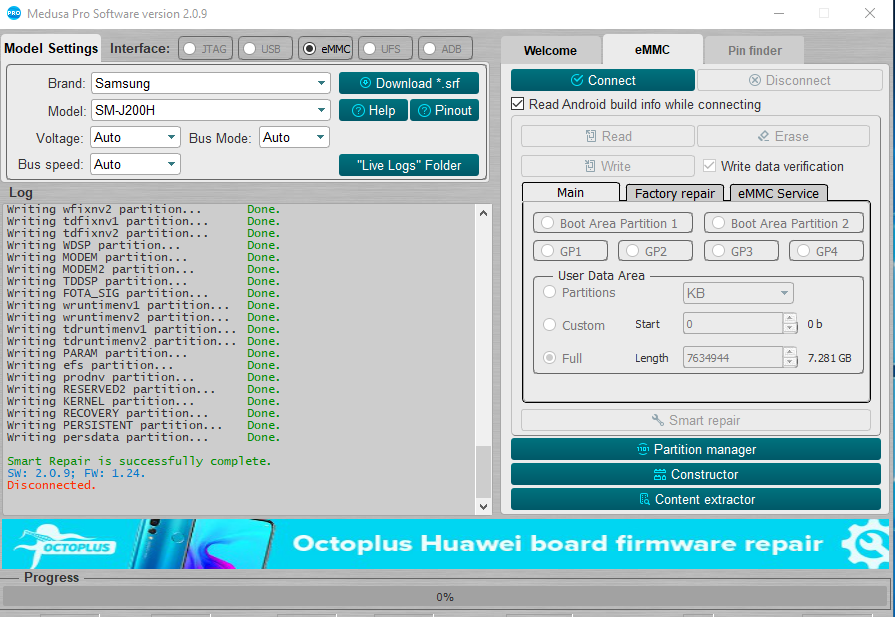
Task: Open the Model Settings tab
Action: point(51,48)
